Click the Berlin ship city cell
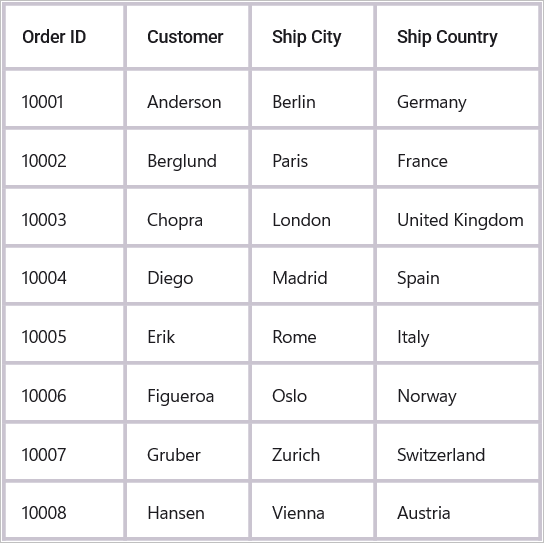Viewport: 544px width, 543px height. click(x=313, y=99)
